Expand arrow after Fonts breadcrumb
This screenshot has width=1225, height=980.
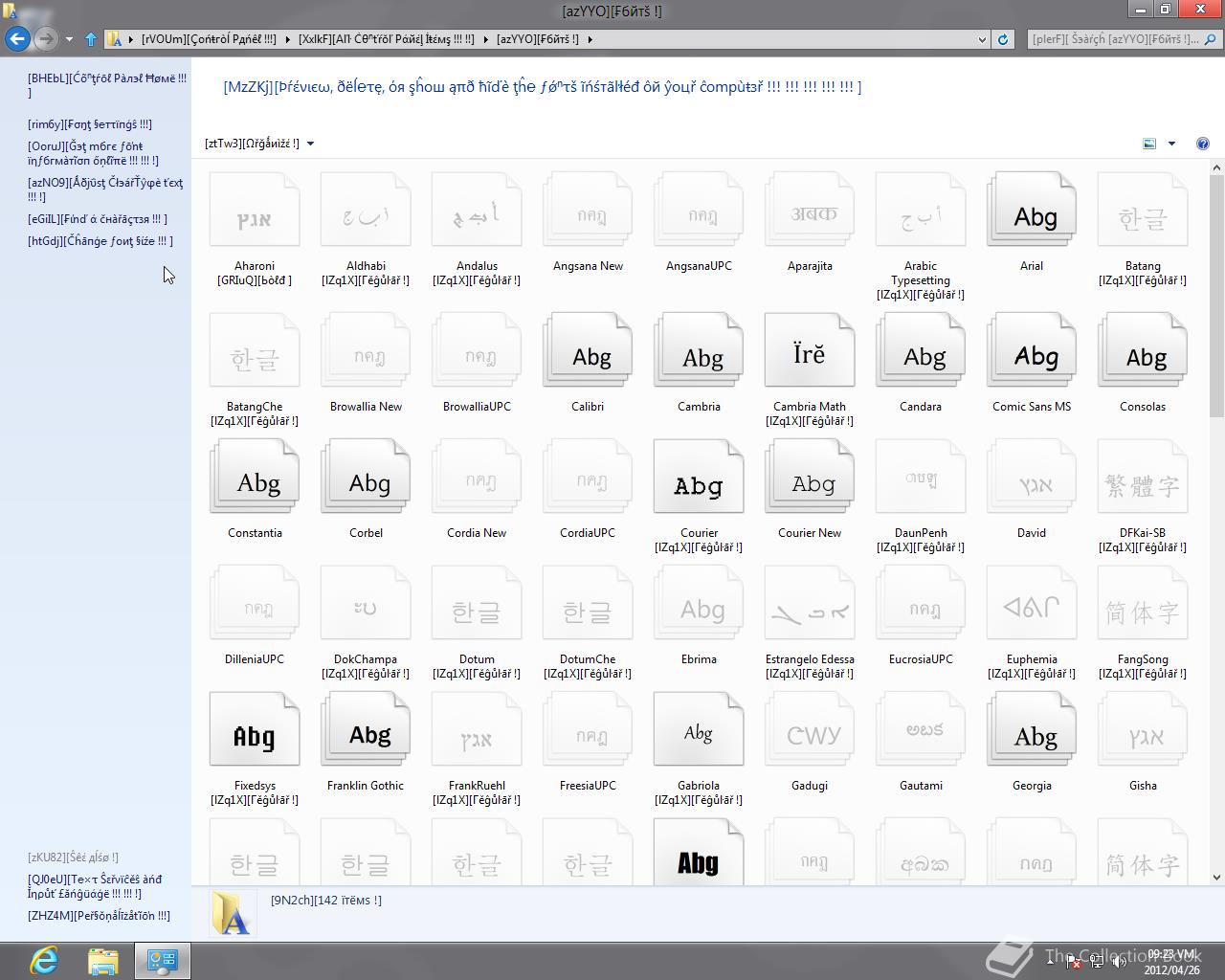(590, 39)
